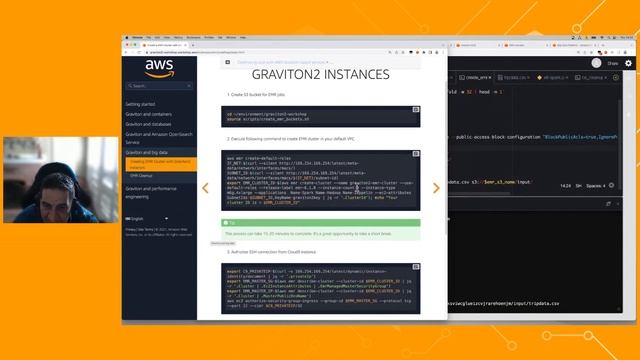Switch to the last editor tab in Cloud9
Image resolution: width=640 pixels, height=360 pixels.
point(591,78)
